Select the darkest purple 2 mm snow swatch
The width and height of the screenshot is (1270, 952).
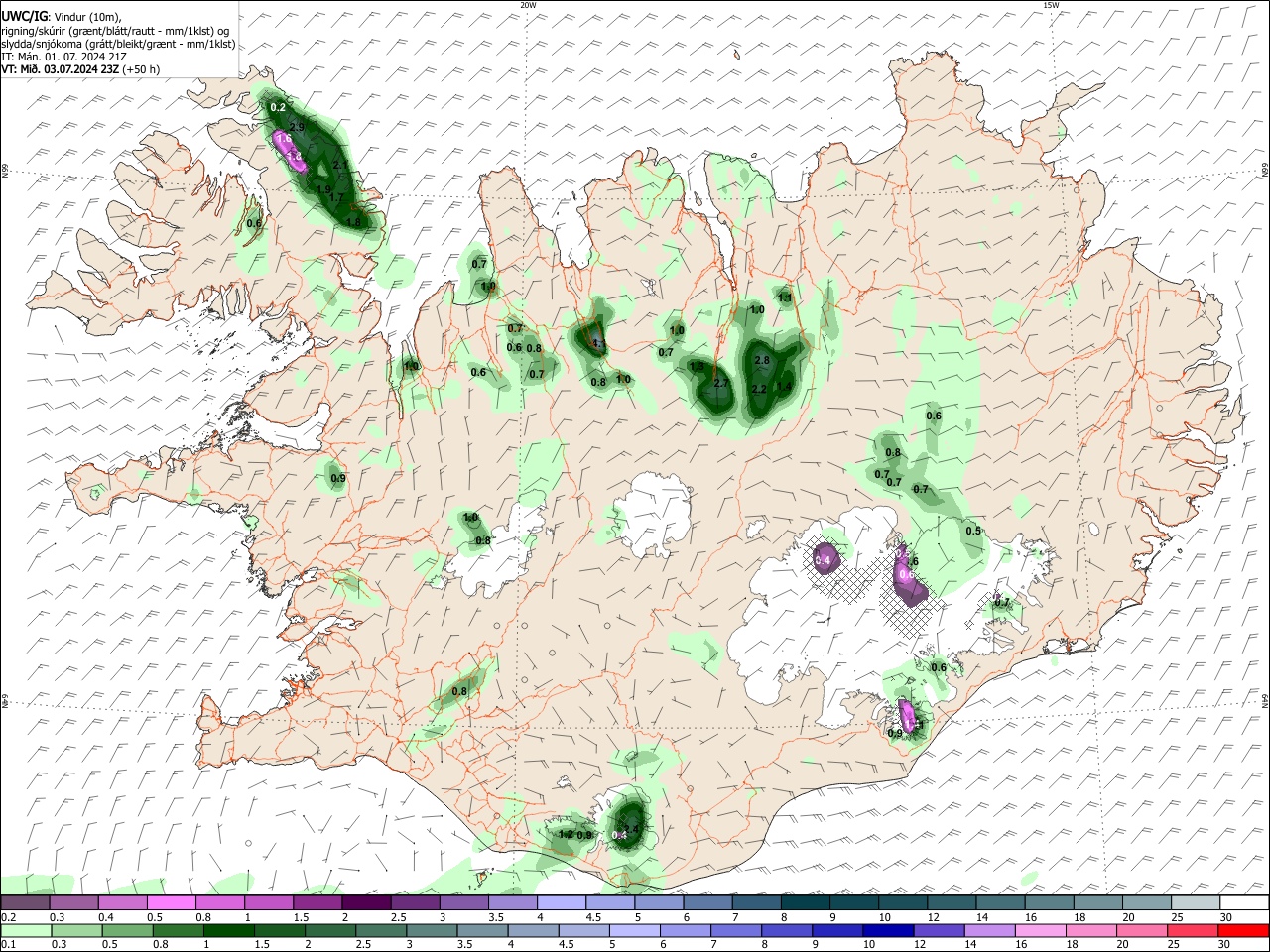[x=365, y=902]
